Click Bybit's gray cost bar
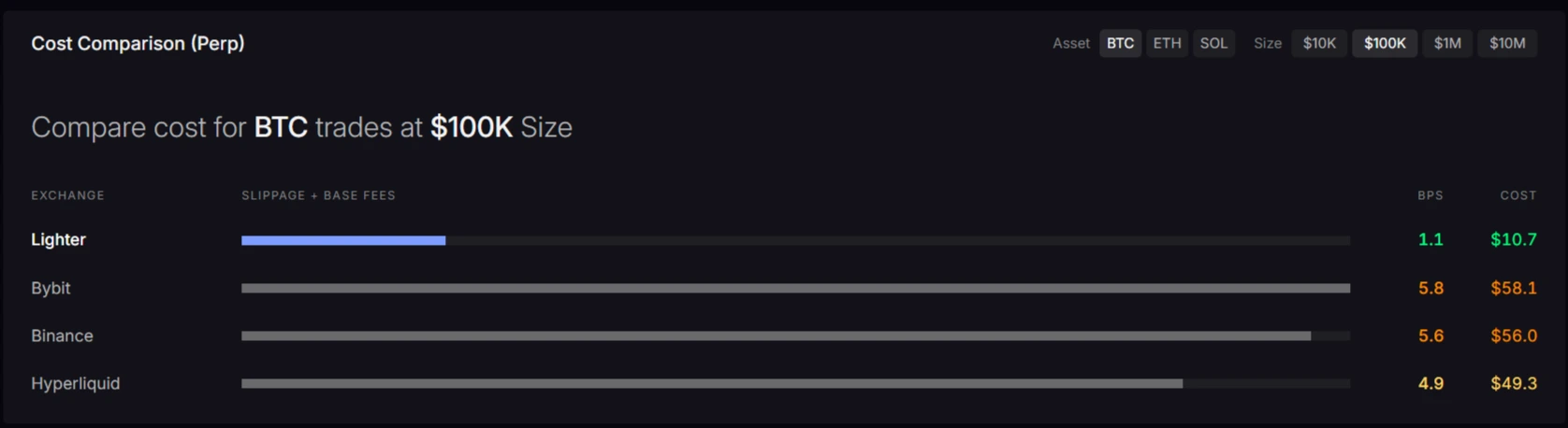 coord(795,288)
